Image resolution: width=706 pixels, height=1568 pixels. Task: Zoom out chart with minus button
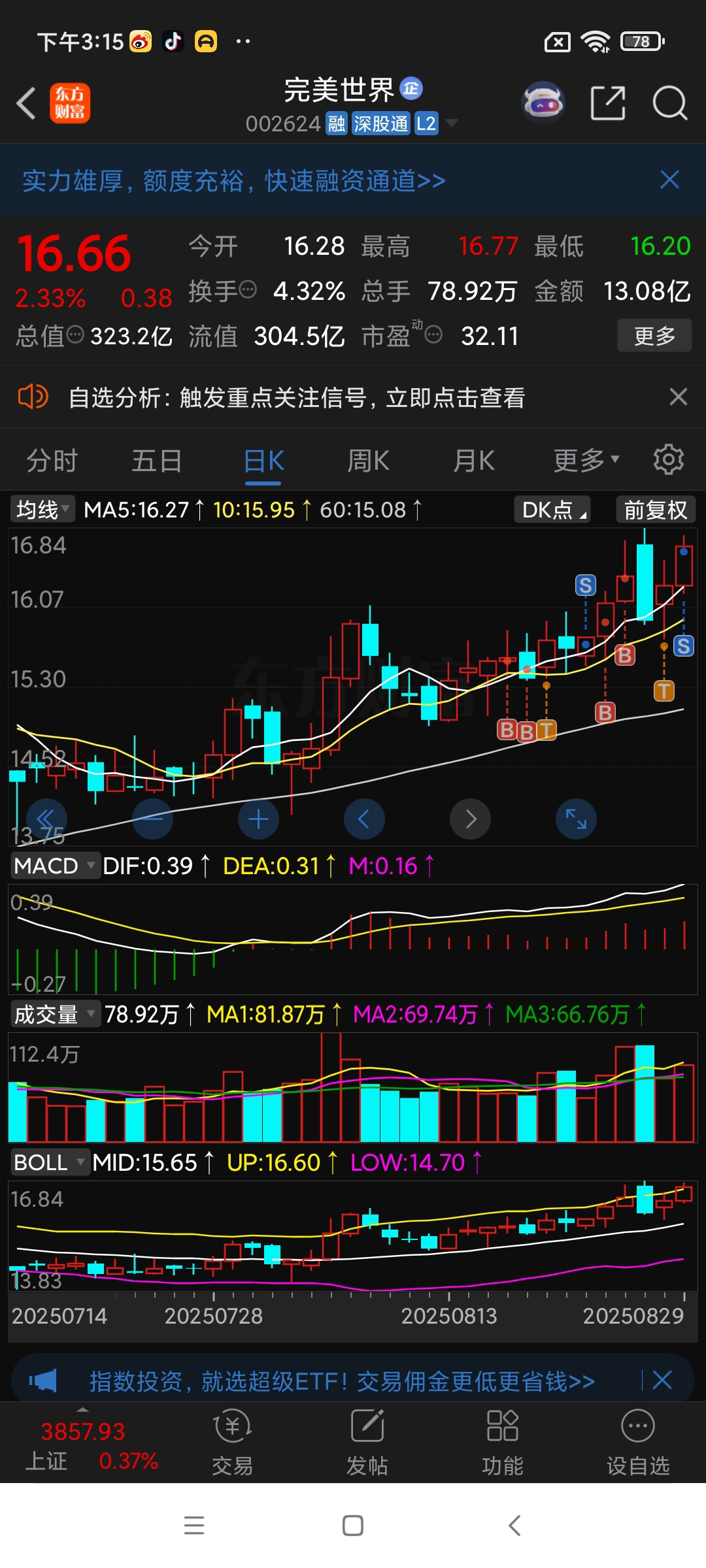click(152, 819)
